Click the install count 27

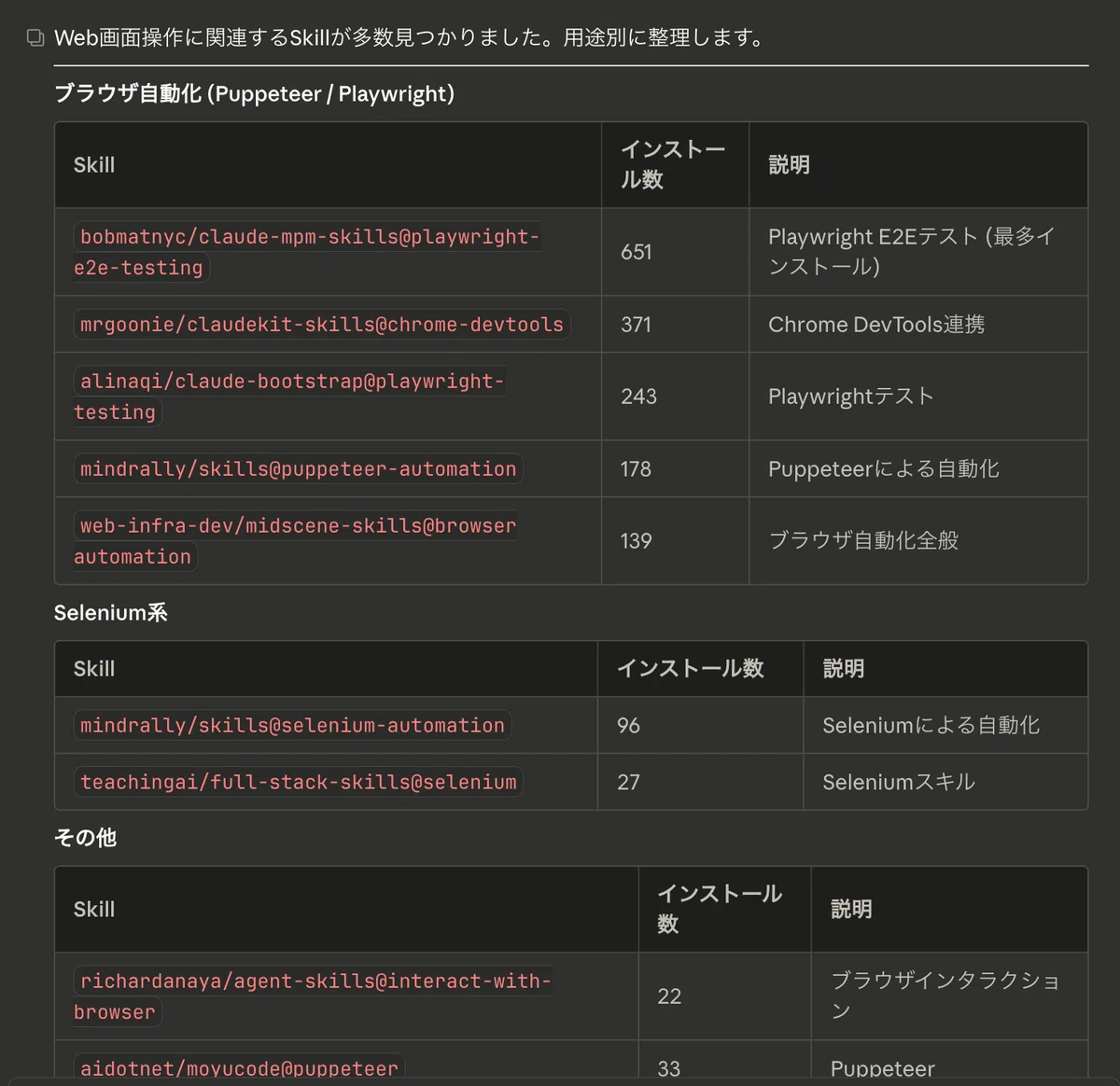(x=629, y=783)
